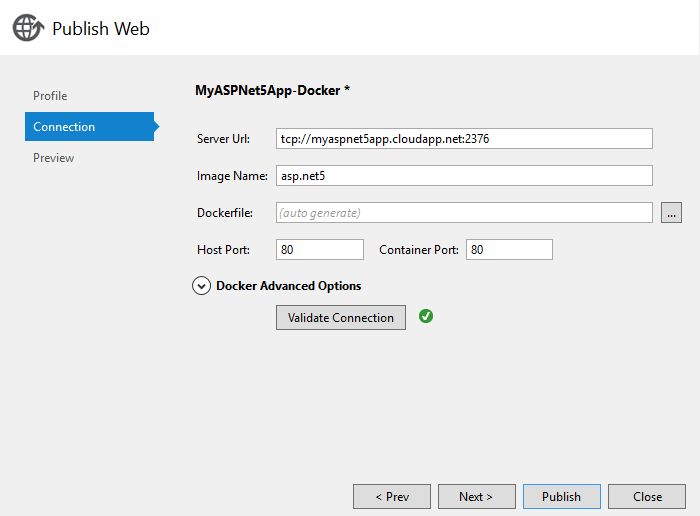The width and height of the screenshot is (700, 516).
Task: Focus the Image Name text box
Action: click(x=464, y=176)
